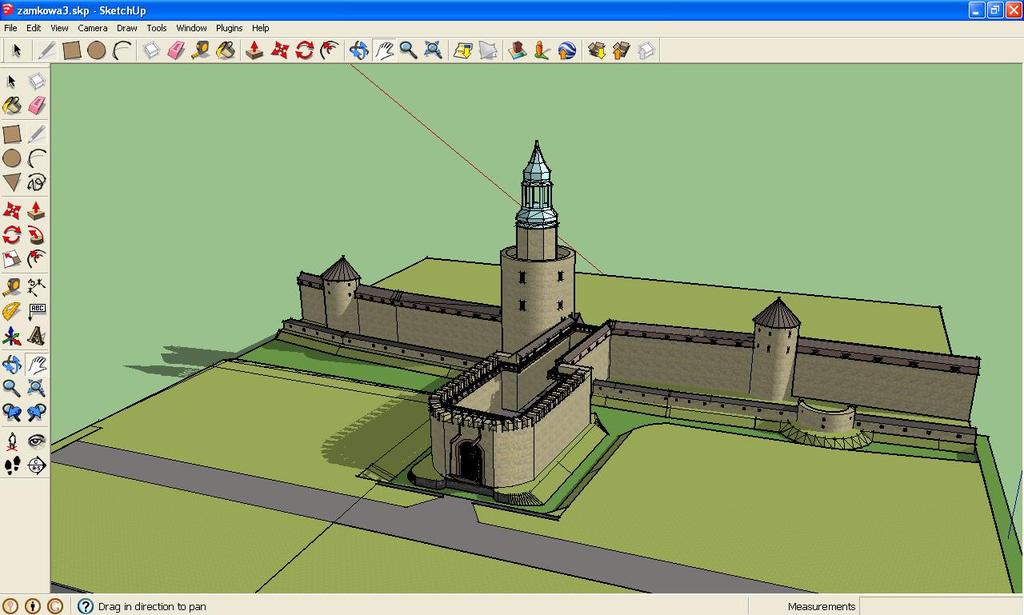Select the Tape Measure in top toolbar
1024x615 pixels.
pyautogui.click(x=200, y=50)
